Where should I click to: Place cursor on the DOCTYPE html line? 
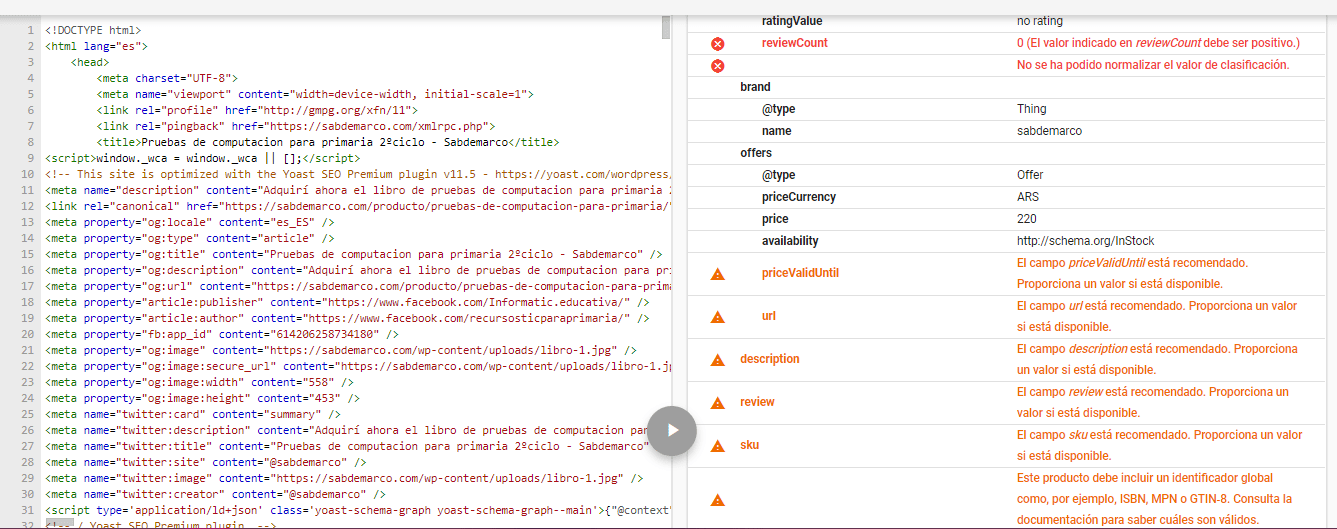pos(93,31)
